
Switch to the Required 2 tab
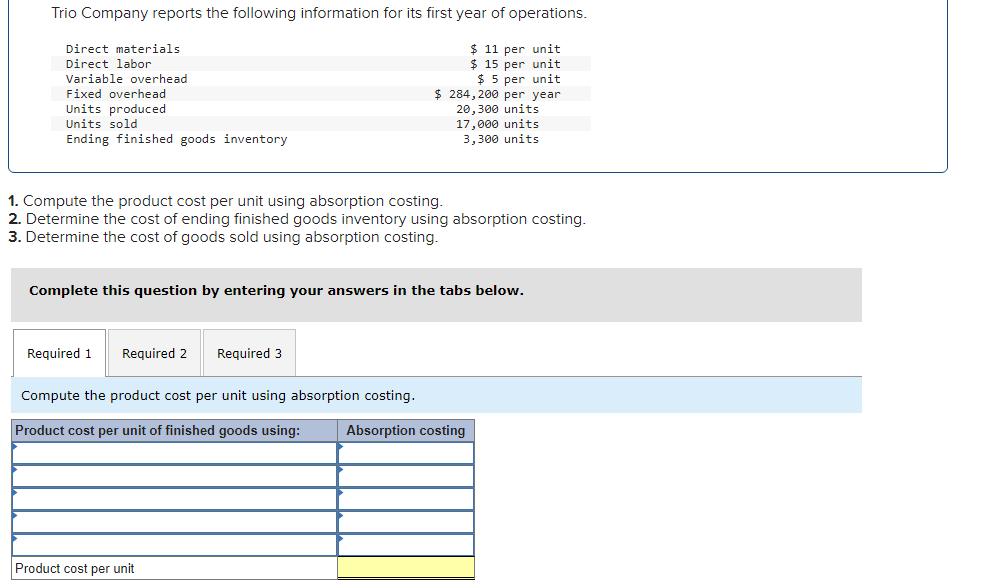pos(154,352)
